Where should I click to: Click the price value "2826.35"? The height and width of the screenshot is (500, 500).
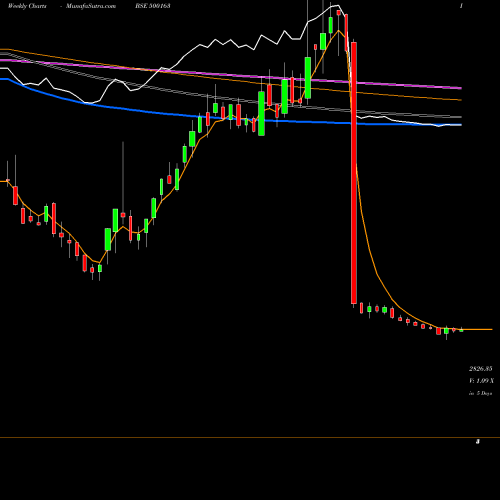(480, 369)
